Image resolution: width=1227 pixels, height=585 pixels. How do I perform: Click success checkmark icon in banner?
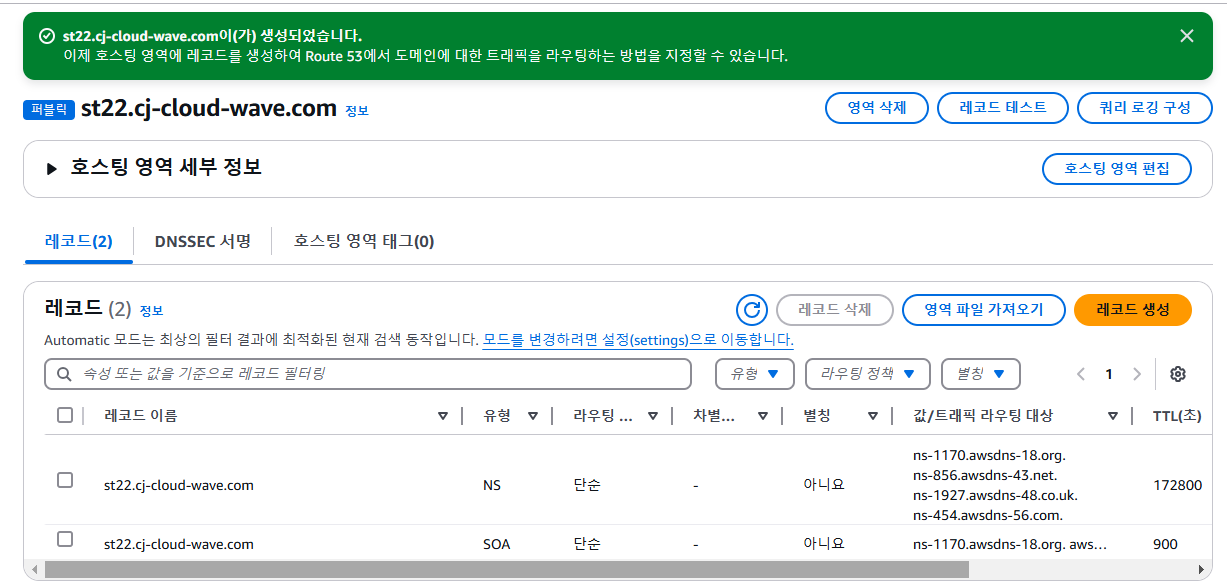click(x=46, y=36)
